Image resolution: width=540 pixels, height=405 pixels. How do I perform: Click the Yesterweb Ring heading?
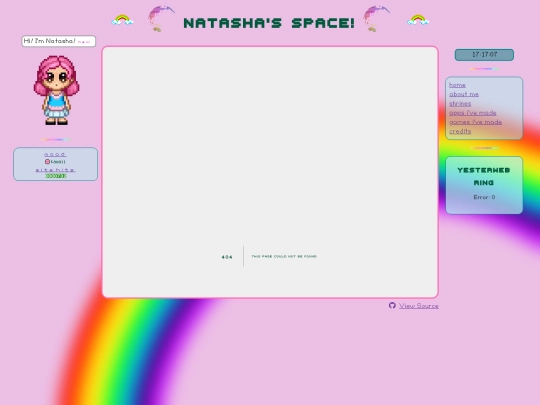coord(484,176)
